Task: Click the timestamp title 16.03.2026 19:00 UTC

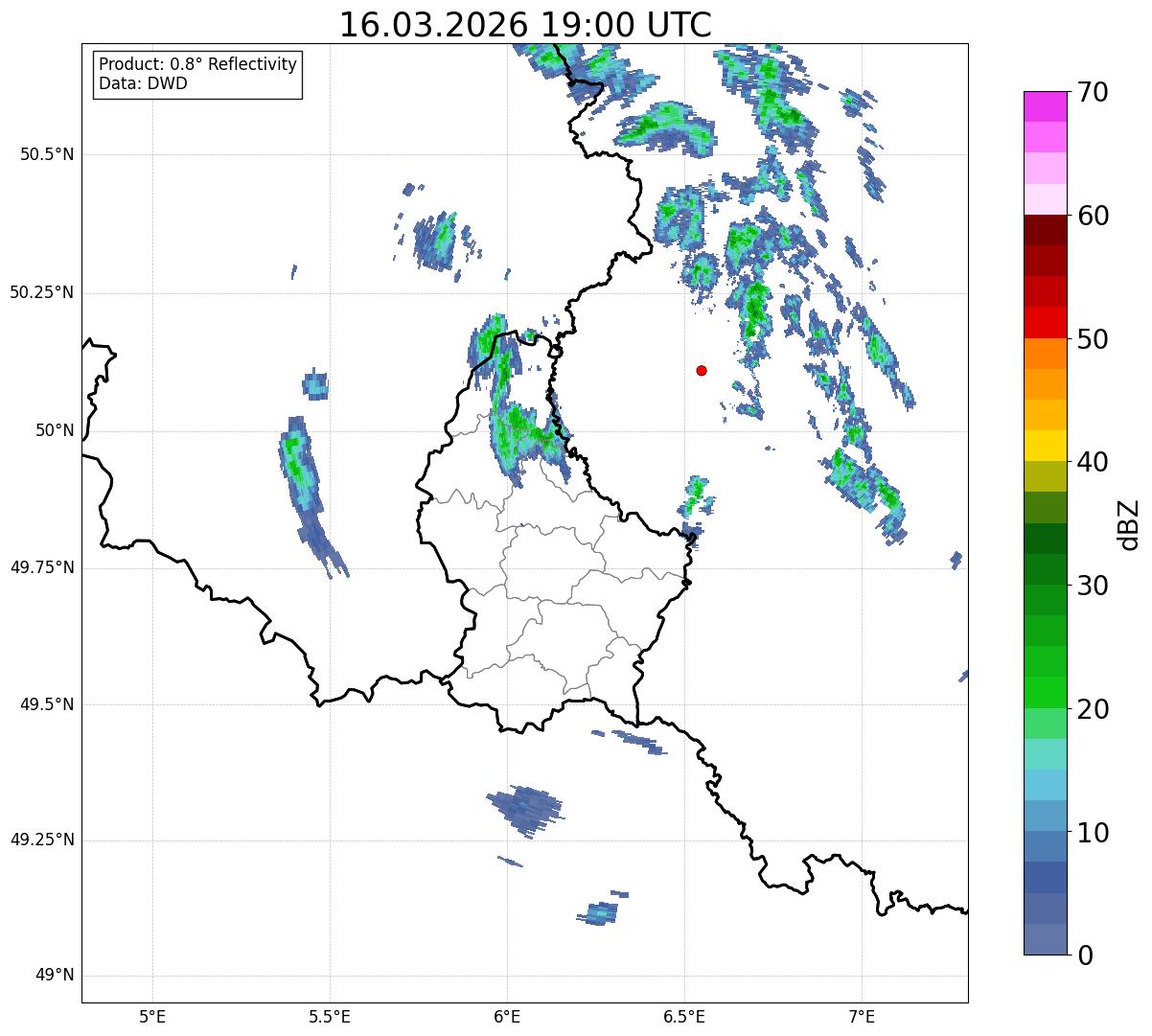Action: pyautogui.click(x=525, y=25)
